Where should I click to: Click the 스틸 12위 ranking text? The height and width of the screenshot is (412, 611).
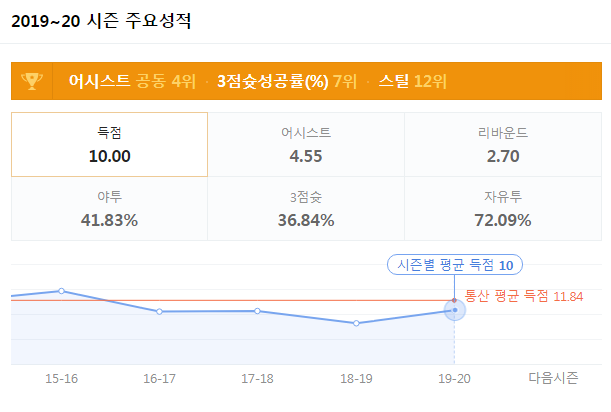413,81
